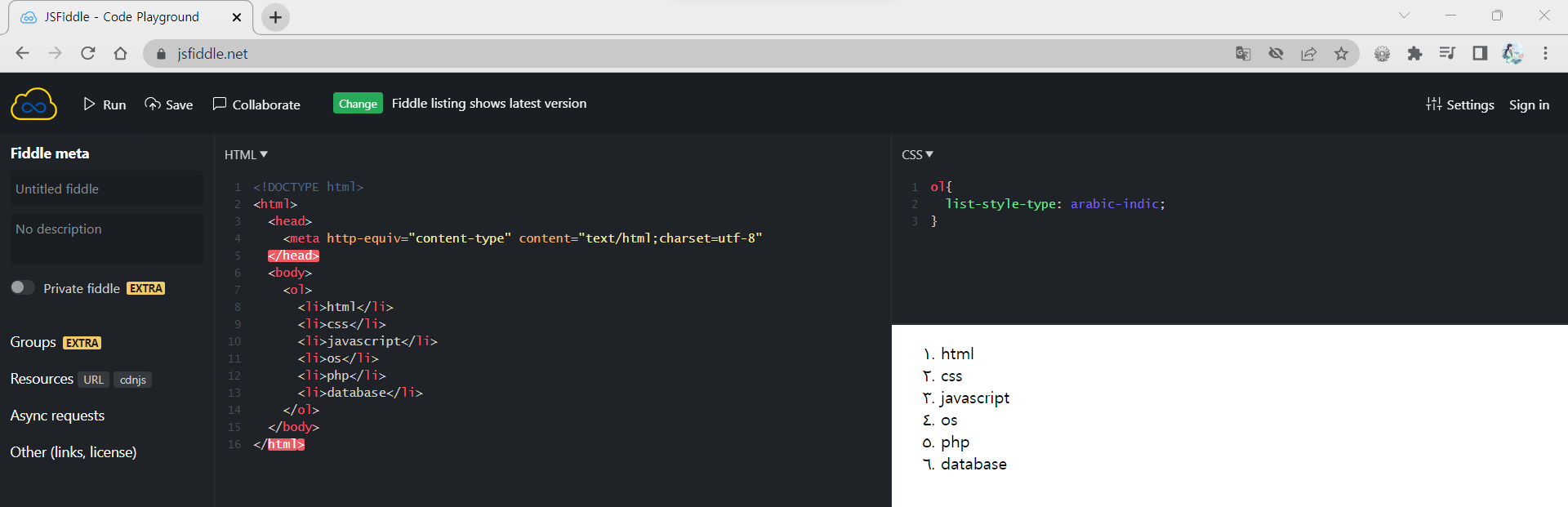Click the 'database' item in result output

[x=973, y=465]
